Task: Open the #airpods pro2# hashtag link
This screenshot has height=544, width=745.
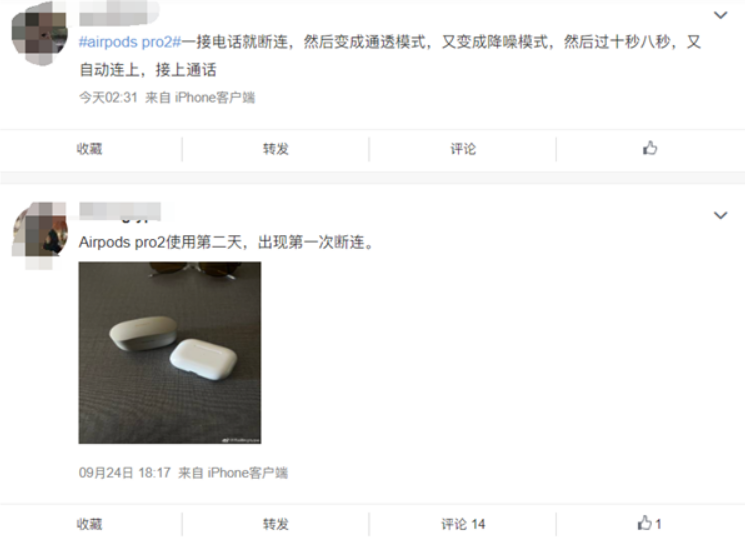Action: [130, 42]
